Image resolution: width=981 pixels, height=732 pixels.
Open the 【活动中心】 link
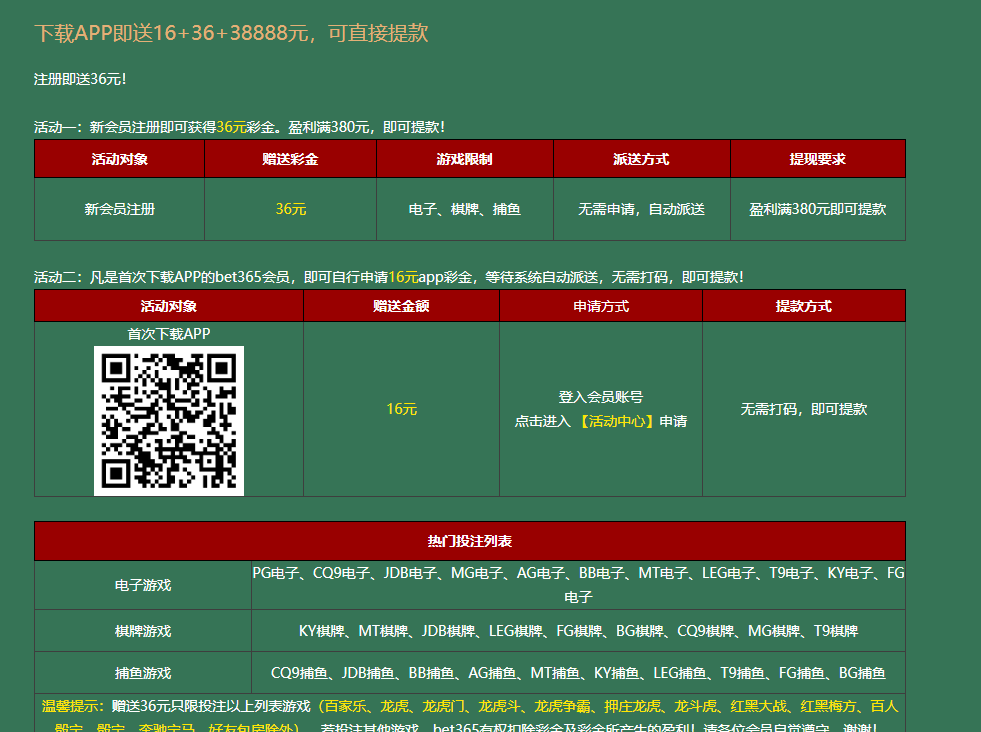pos(618,421)
